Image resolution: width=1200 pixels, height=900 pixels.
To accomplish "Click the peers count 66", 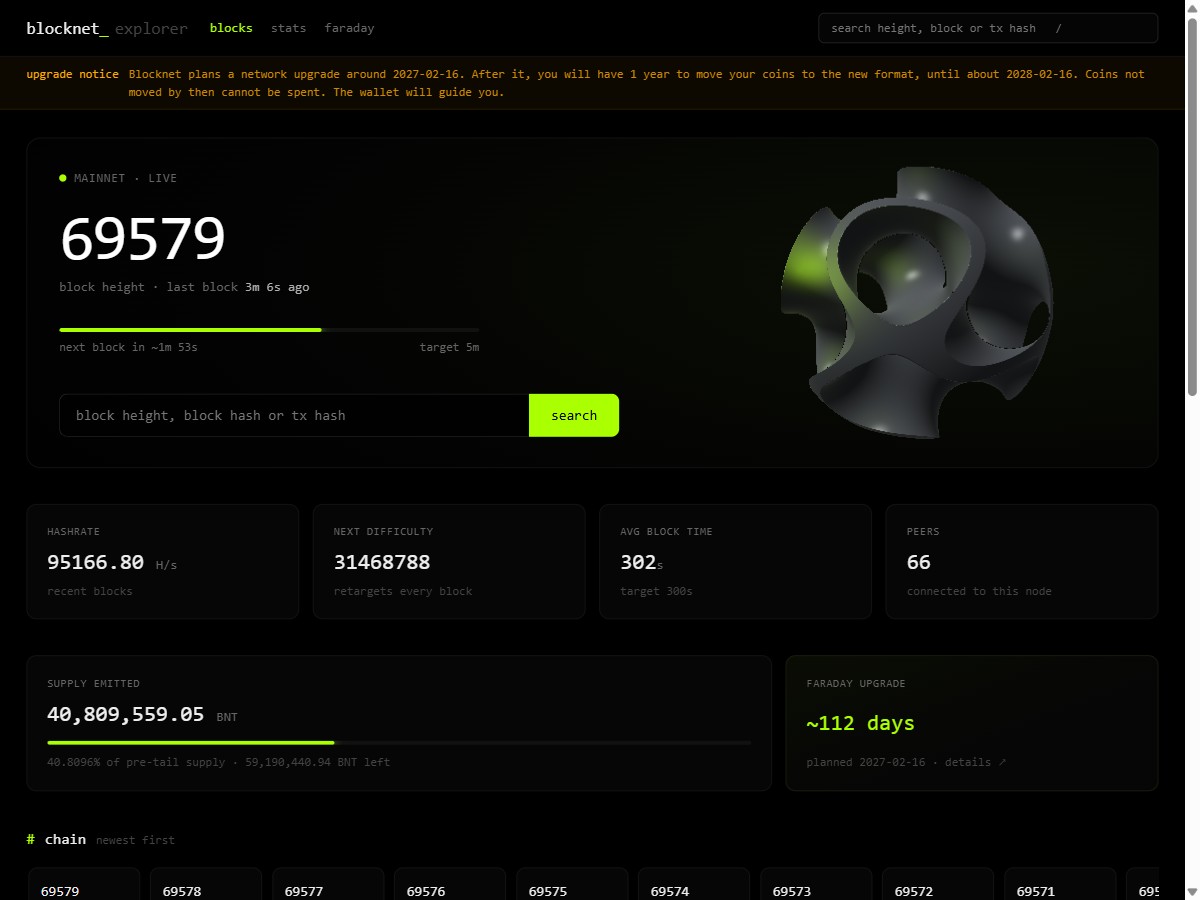I will [919, 562].
